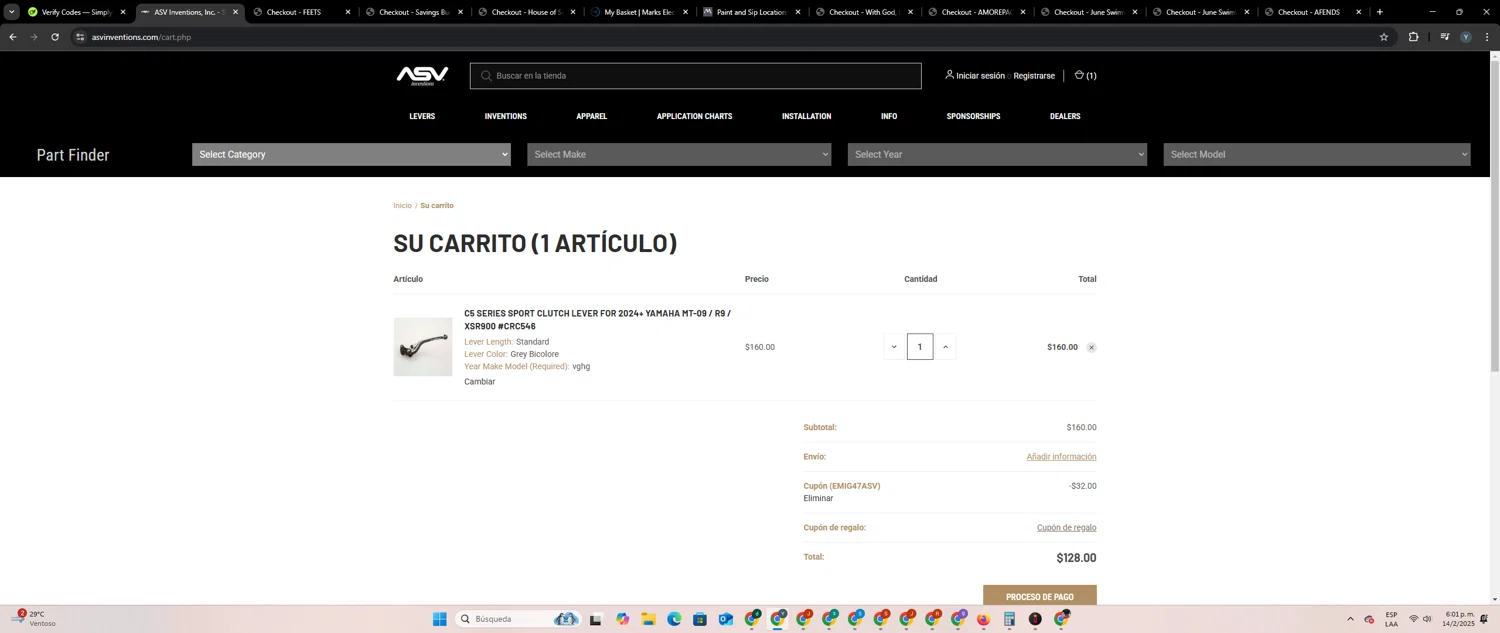Switch to My Basket Marks tab
This screenshot has width=1500, height=633.
[x=640, y=12]
